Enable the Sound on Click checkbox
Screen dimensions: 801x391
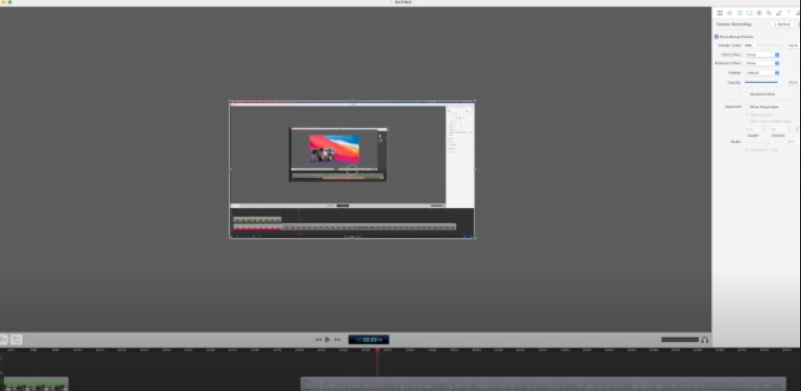tap(747, 94)
